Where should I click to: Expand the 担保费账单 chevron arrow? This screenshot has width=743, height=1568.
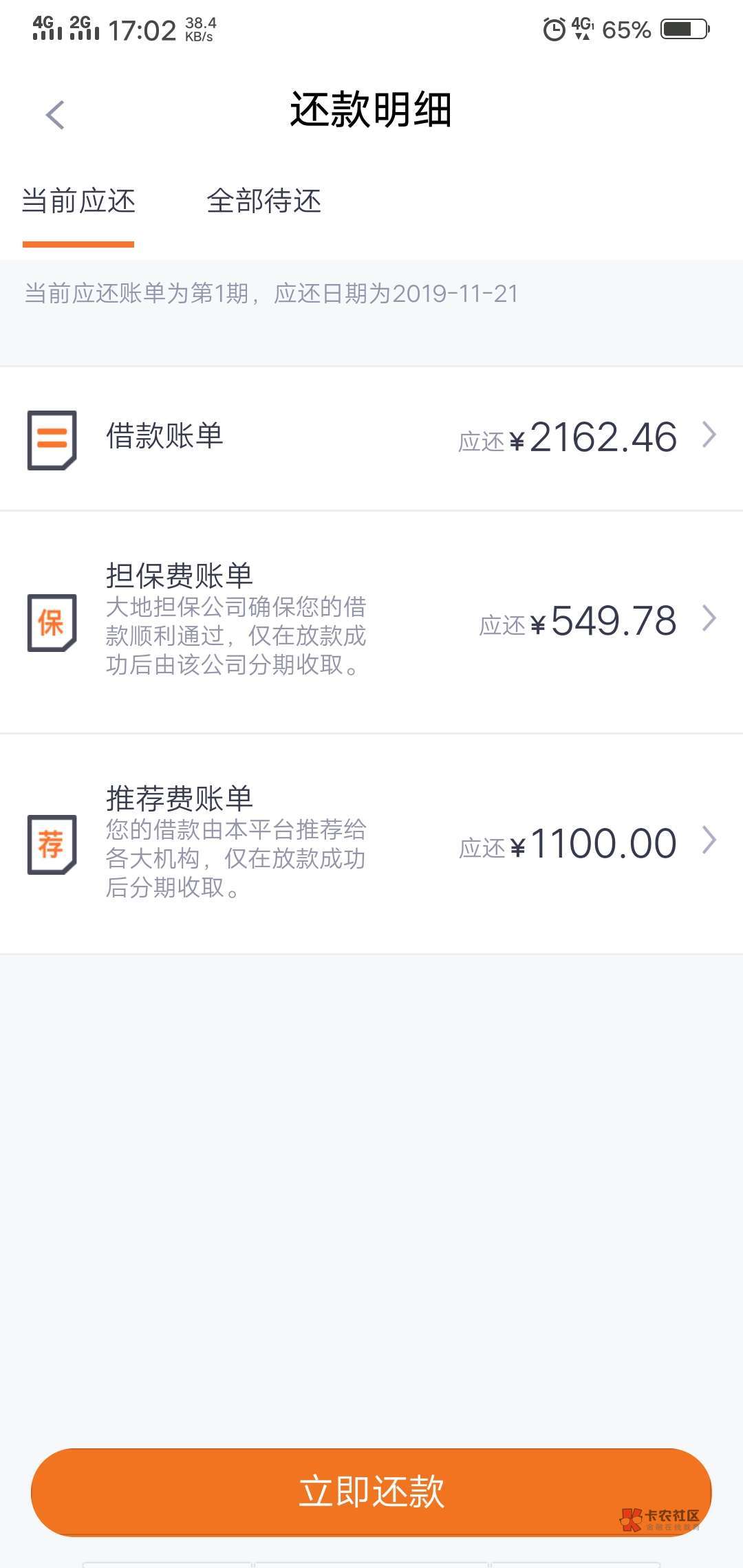[x=709, y=618]
